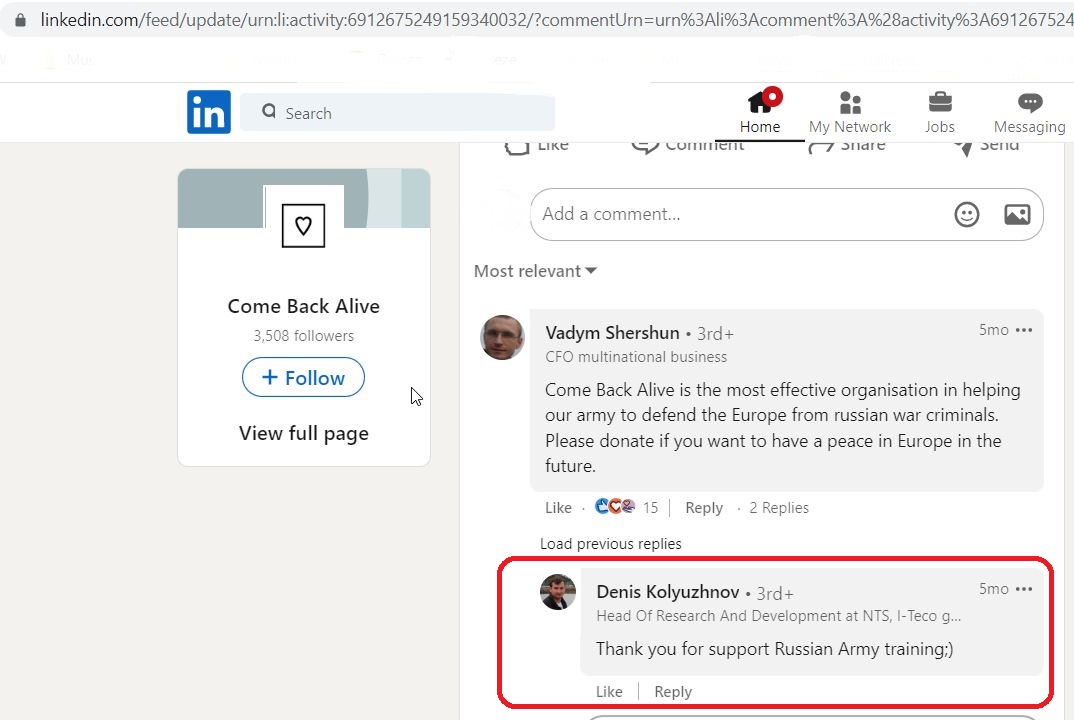Viewport: 1074px width, 720px height.
Task: Attach an image to the comment
Action: (1017, 214)
